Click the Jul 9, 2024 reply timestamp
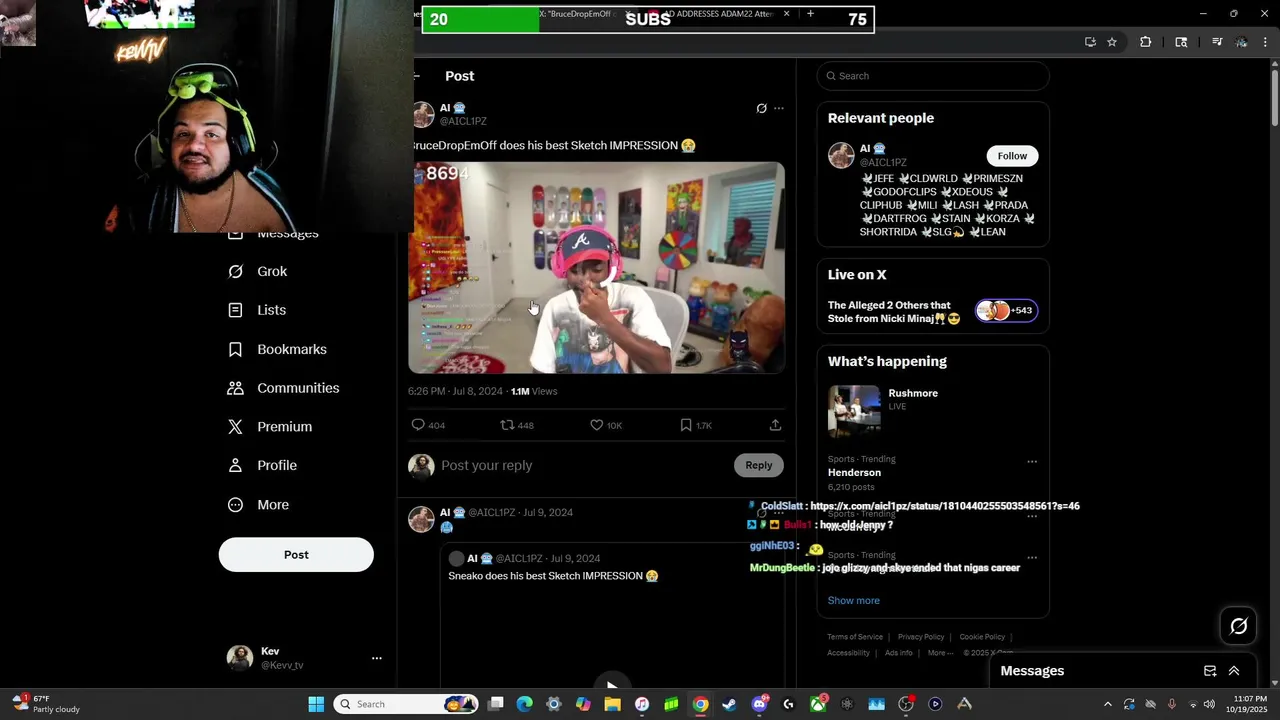1280x720 pixels. click(x=548, y=513)
